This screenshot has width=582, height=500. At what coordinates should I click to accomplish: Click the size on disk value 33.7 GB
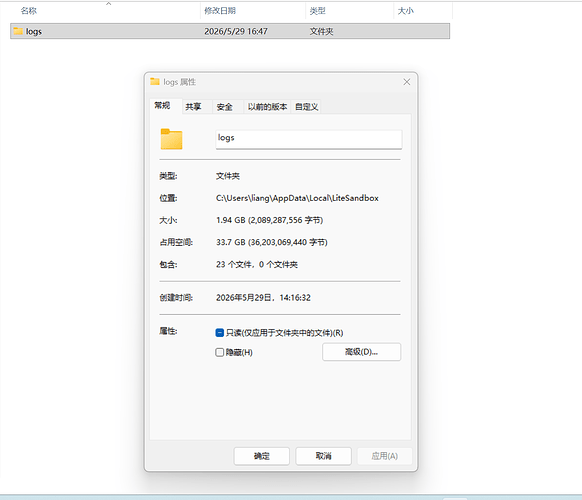pos(272,242)
